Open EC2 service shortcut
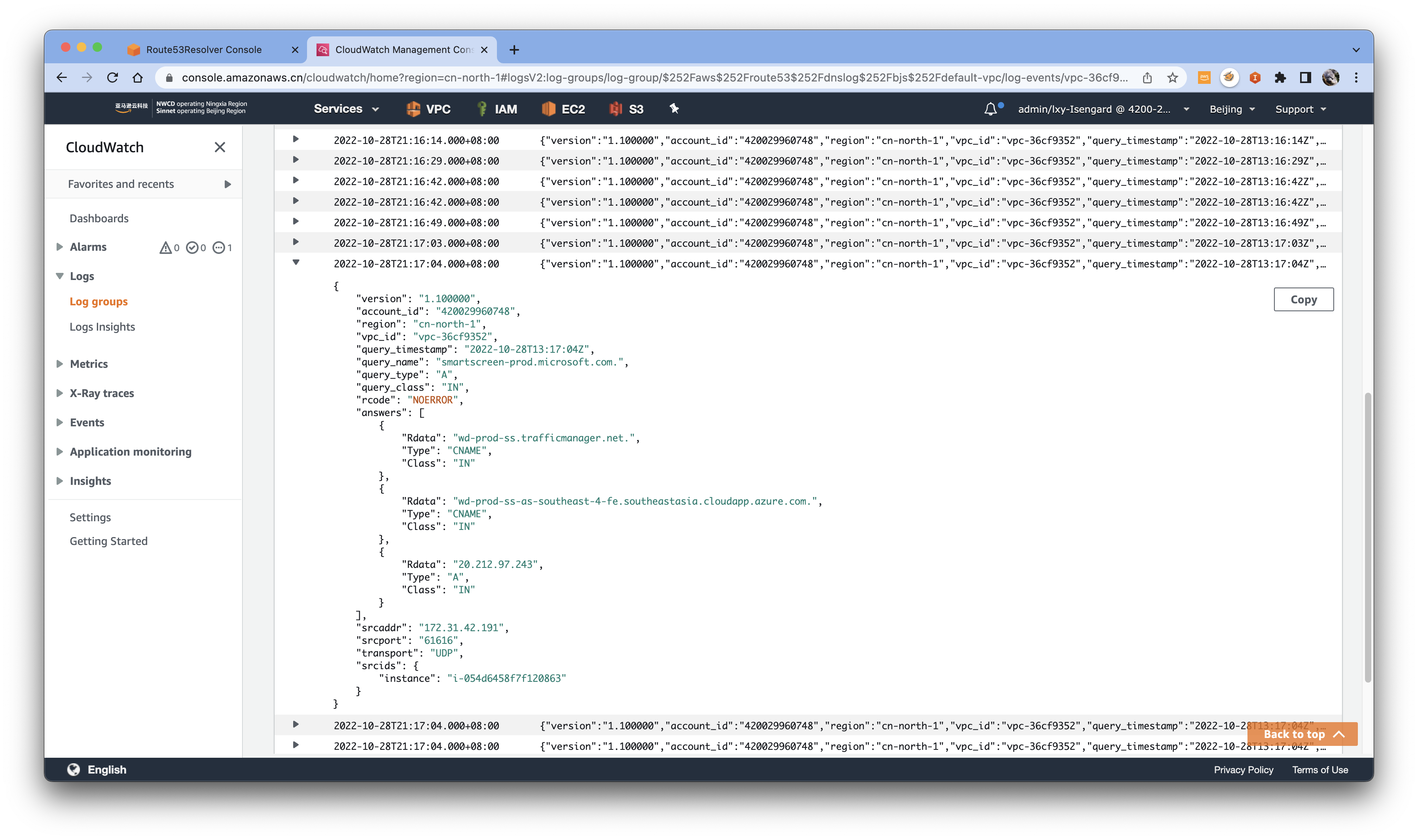The height and width of the screenshot is (840, 1418). click(563, 109)
